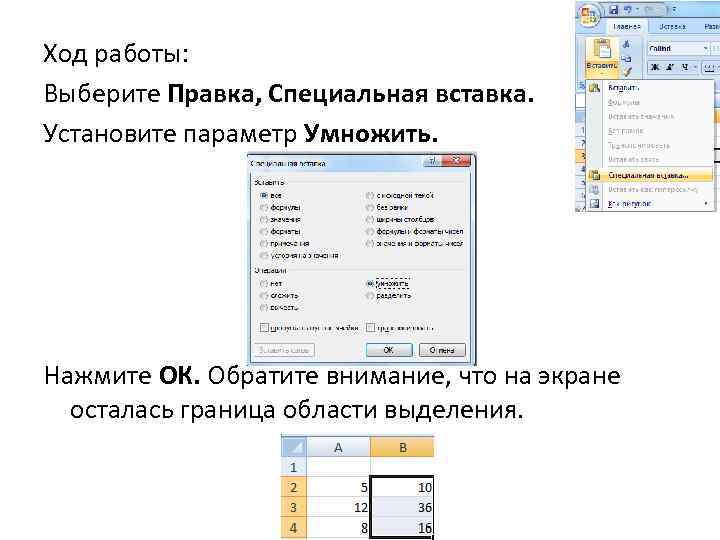This screenshot has width=720, height=540.
Task: Select row 3 header
Action: (294, 507)
